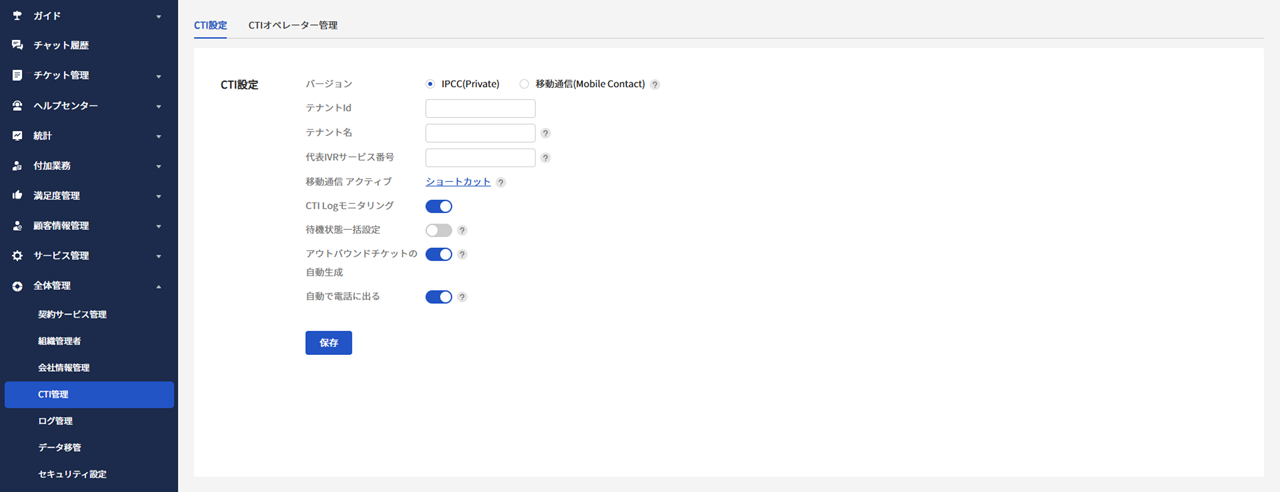Select the IPCC(Private) radio button
Image resolution: width=1280 pixels, height=492 pixels.
coord(430,84)
